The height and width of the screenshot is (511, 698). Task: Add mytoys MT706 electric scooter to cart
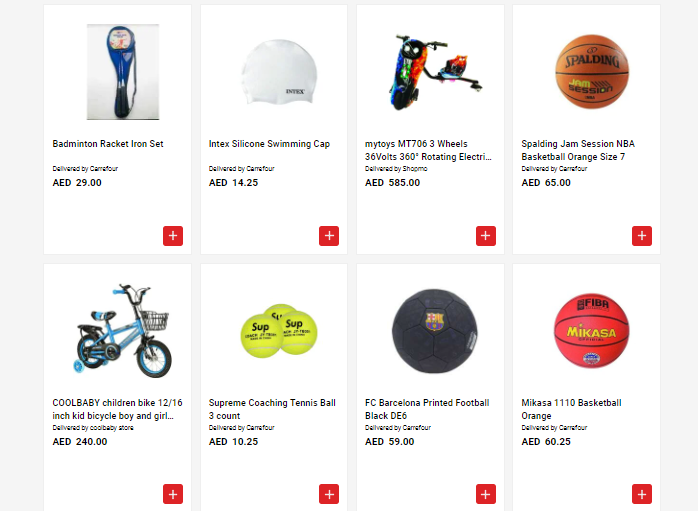[486, 236]
